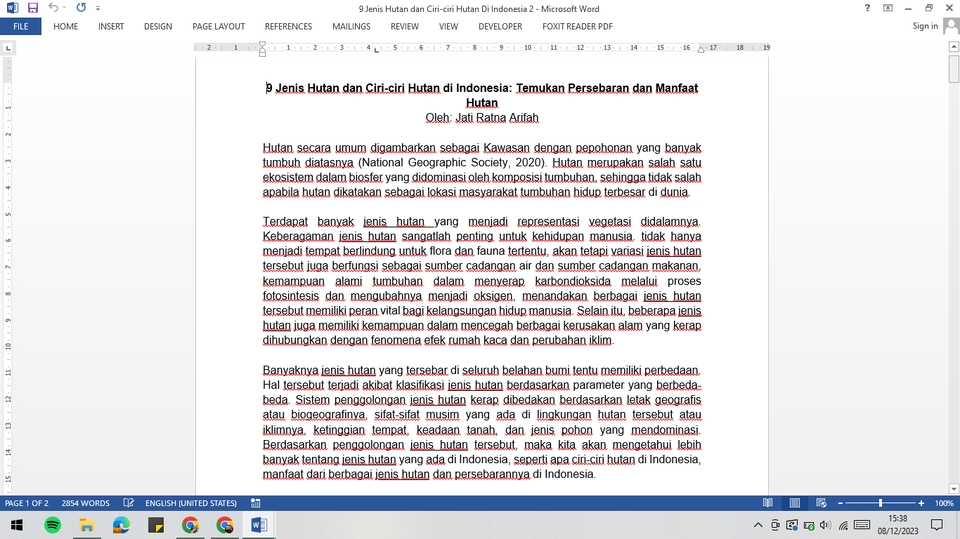Screen dimensions: 960x539
Task: Click the word 'karbondioksida' in second paragraph
Action: click(572, 281)
